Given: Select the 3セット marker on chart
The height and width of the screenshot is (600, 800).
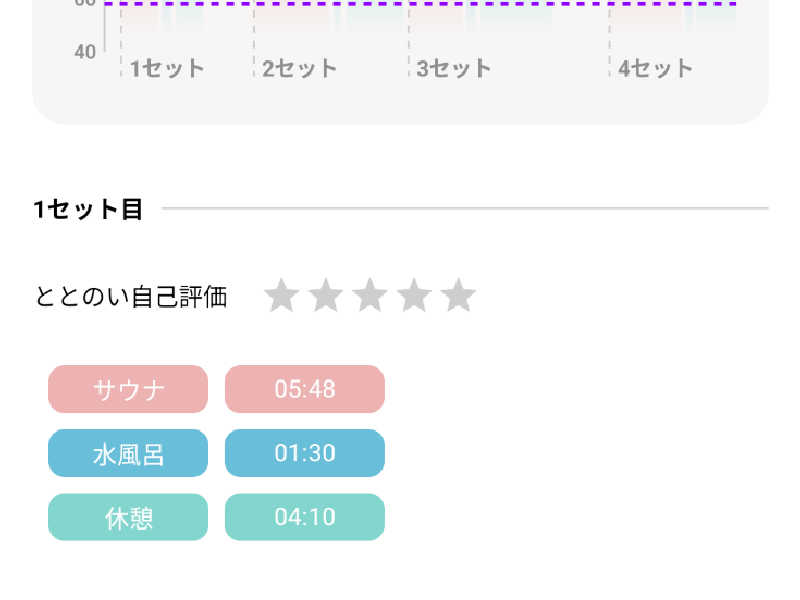Looking at the screenshot, I should 454,68.
